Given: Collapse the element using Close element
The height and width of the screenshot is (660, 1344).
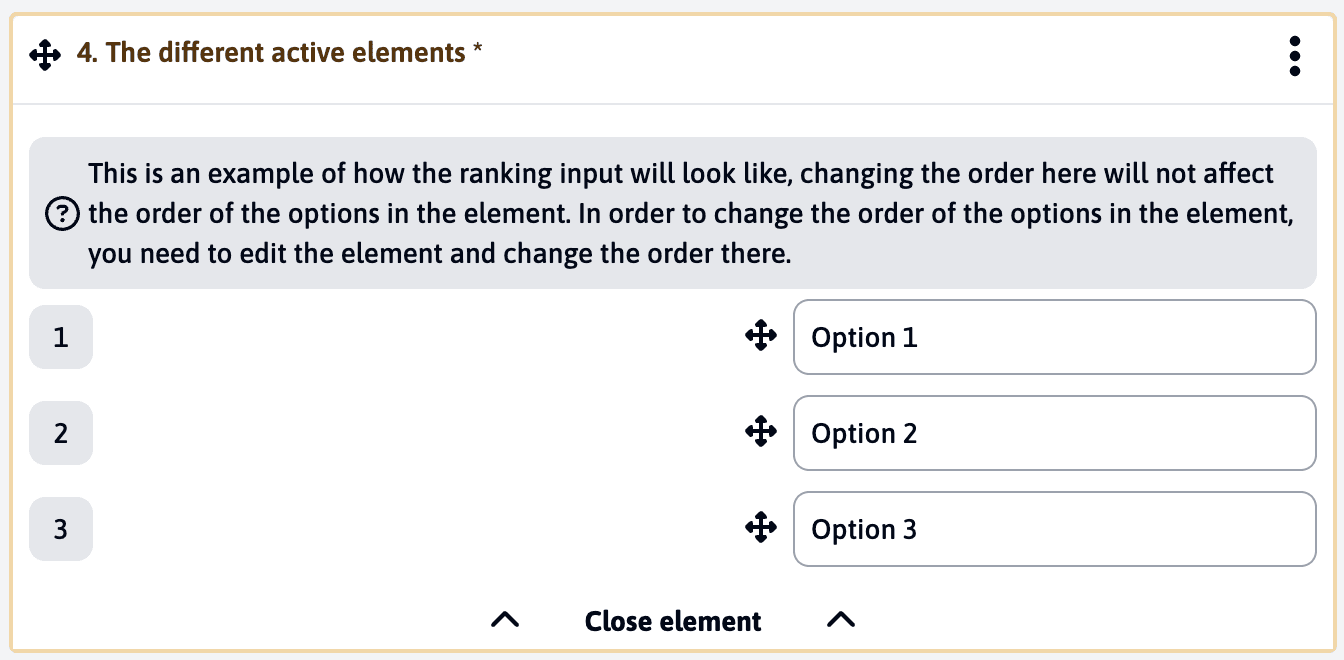Looking at the screenshot, I should point(672,620).
